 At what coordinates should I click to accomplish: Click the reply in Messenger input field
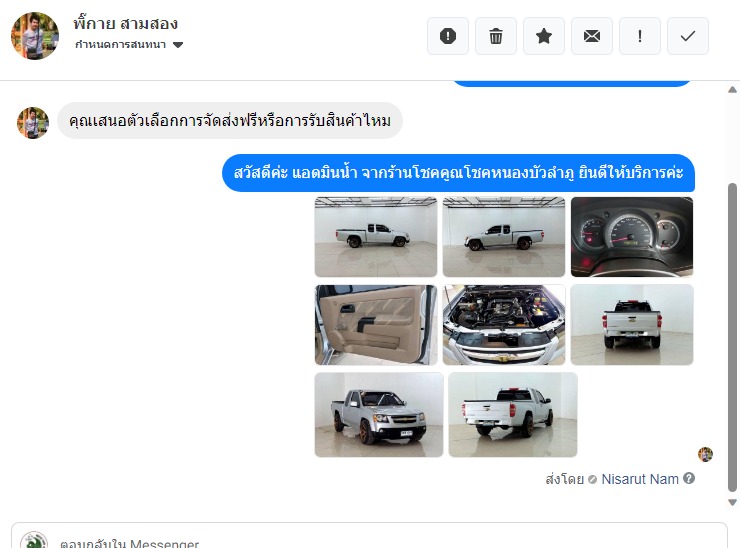click(x=369, y=538)
